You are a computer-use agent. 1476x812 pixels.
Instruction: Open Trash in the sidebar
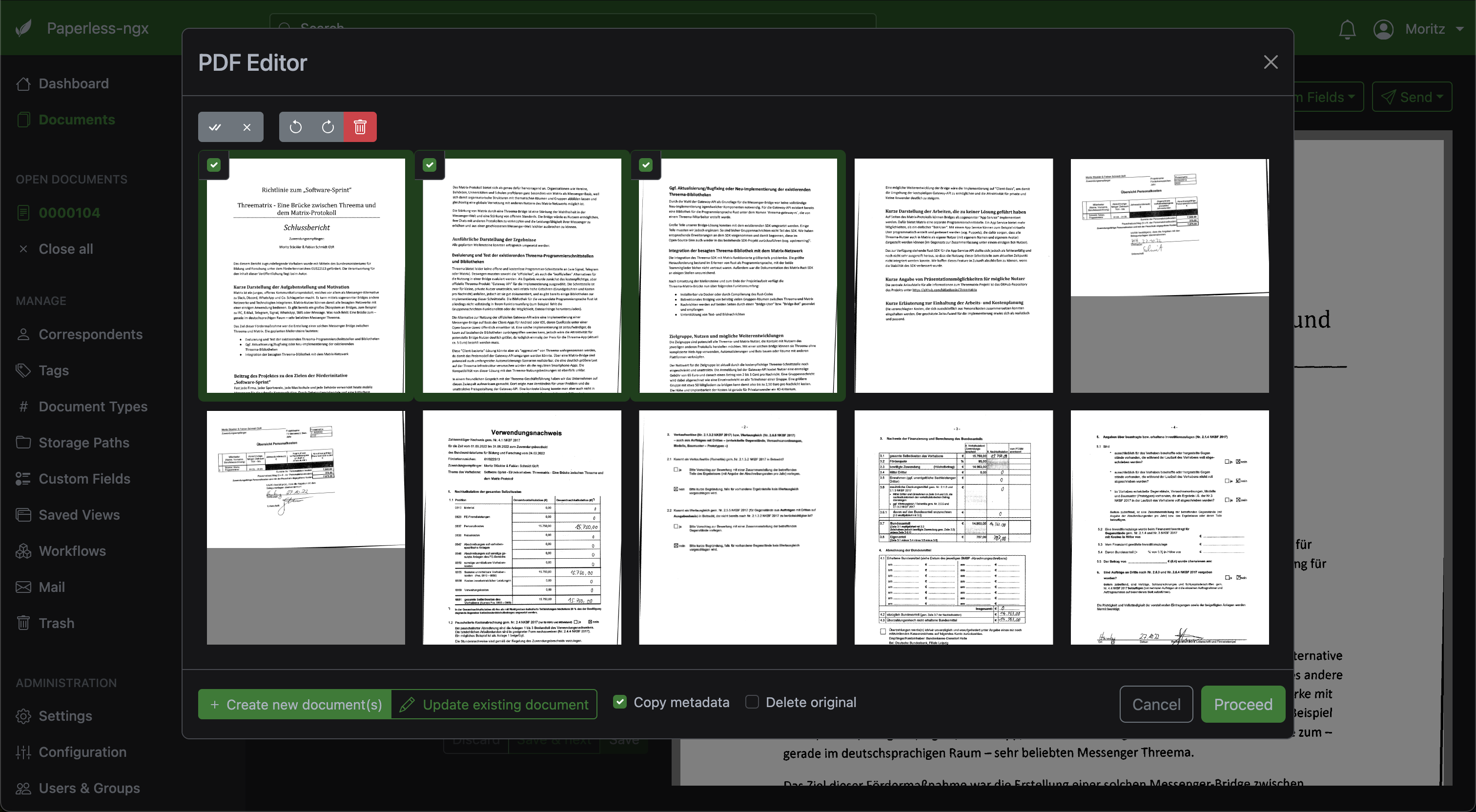tap(56, 623)
